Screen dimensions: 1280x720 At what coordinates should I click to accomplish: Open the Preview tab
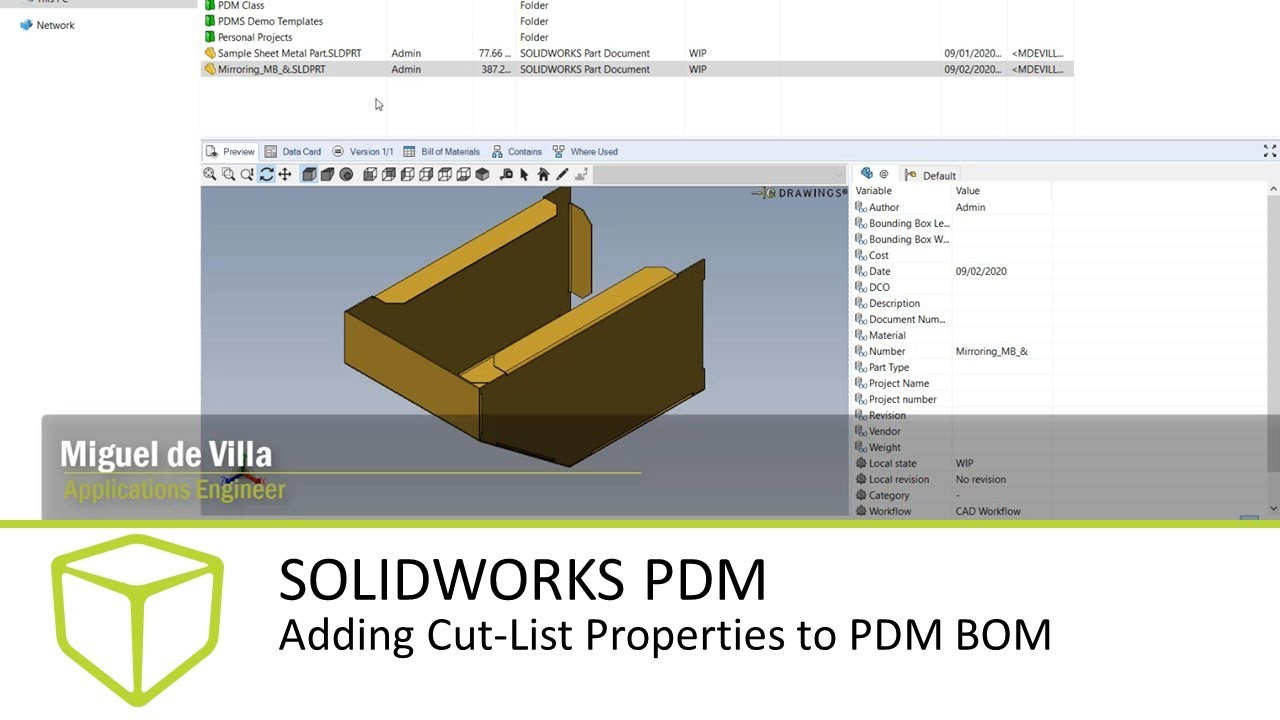point(230,152)
